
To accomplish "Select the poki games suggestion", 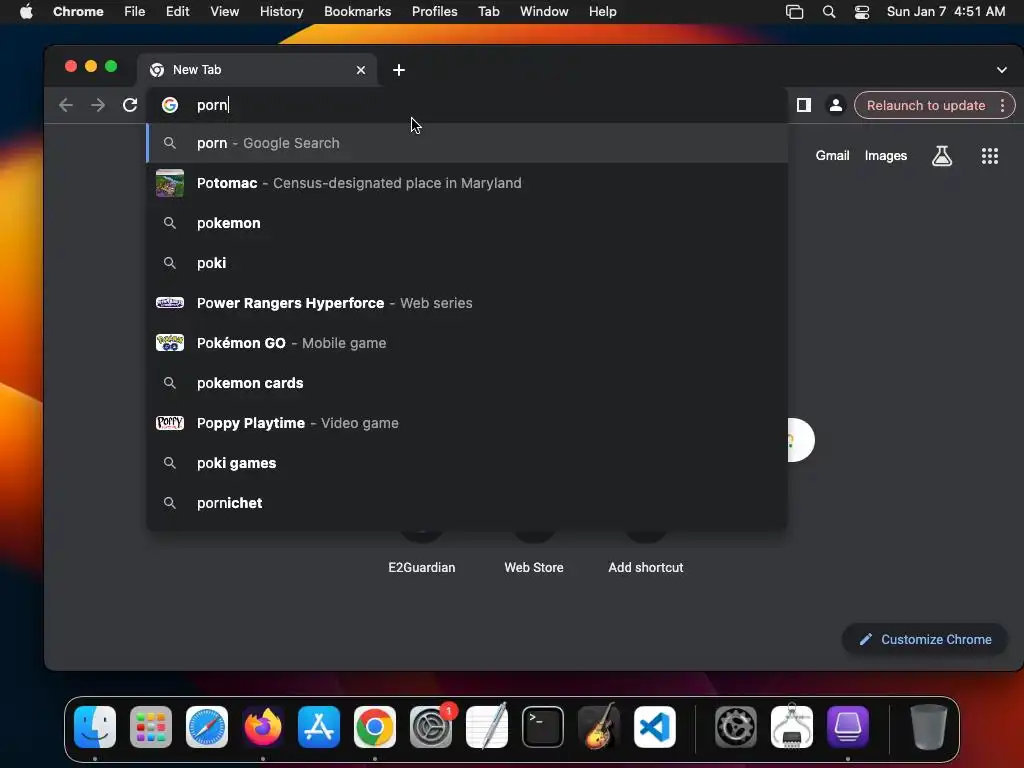I will (x=467, y=463).
